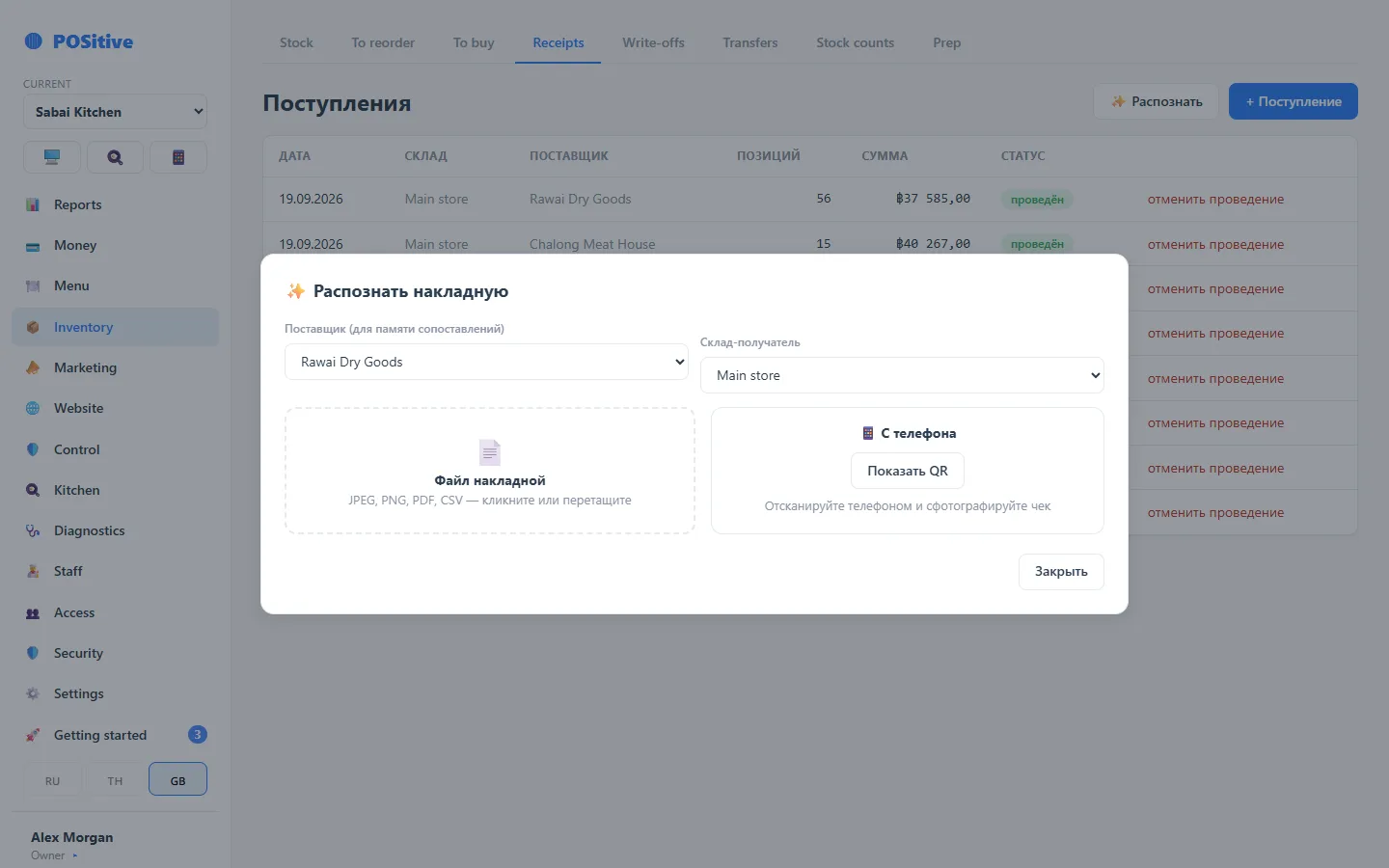This screenshot has width=1389, height=868.
Task: Expand the Owner menu arrow under Alex Morgan
Action: (x=75, y=855)
